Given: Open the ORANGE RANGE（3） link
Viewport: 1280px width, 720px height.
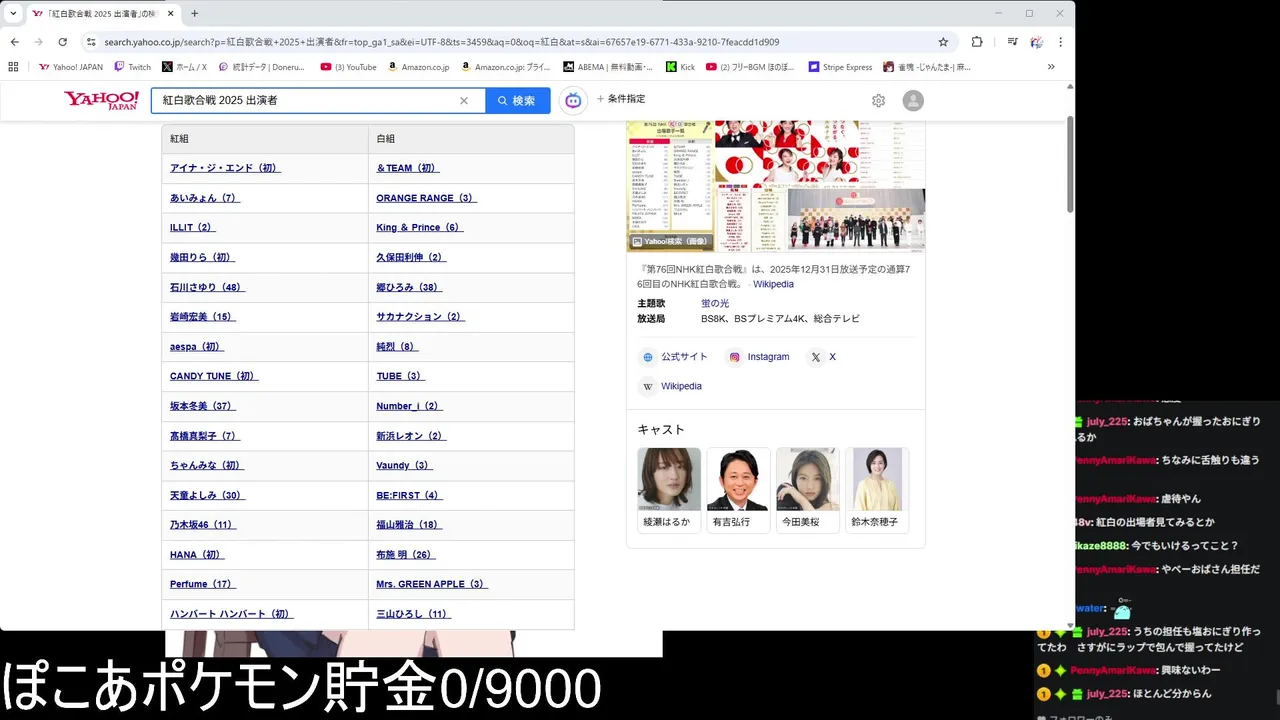Looking at the screenshot, I should click(x=426, y=198).
